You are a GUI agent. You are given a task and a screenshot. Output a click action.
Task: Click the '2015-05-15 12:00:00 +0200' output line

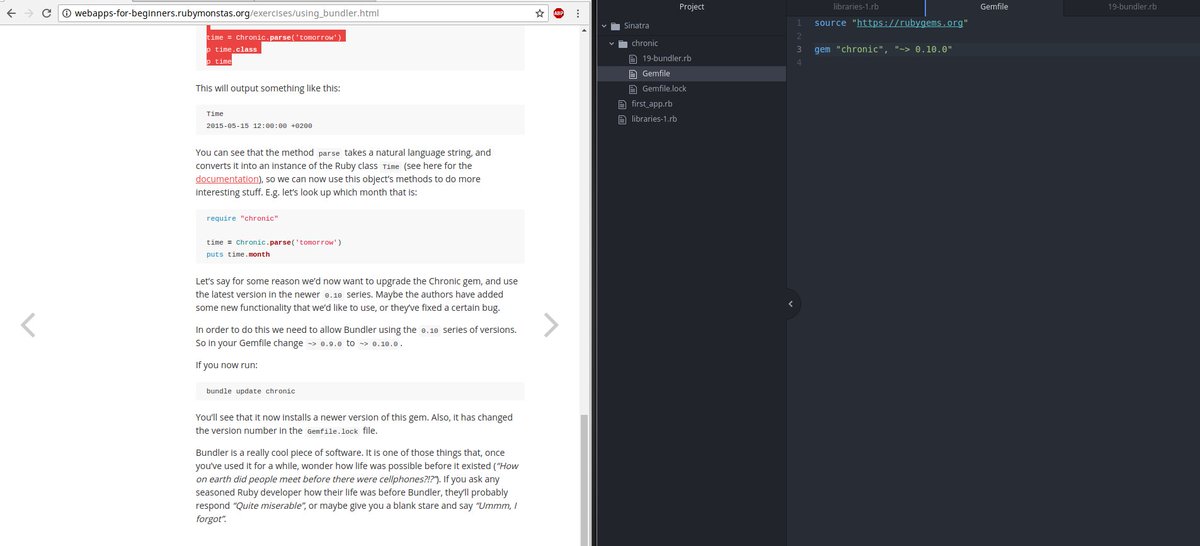click(259, 126)
